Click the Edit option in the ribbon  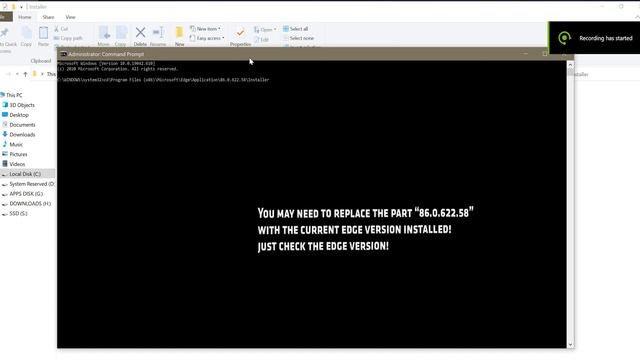[262, 40]
